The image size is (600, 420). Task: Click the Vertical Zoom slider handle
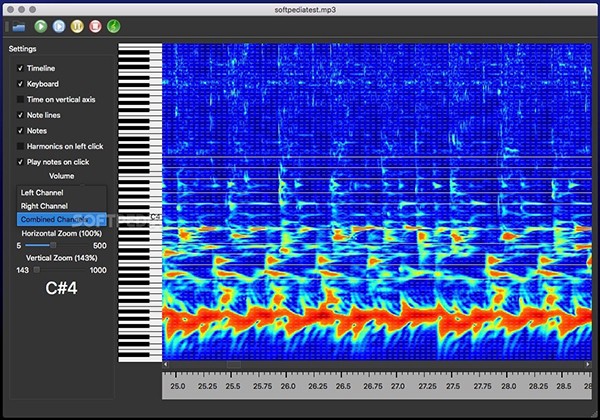(37, 270)
